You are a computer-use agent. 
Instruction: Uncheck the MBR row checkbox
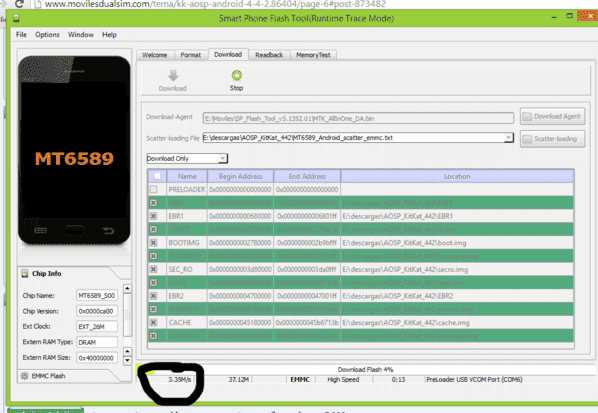153,203
